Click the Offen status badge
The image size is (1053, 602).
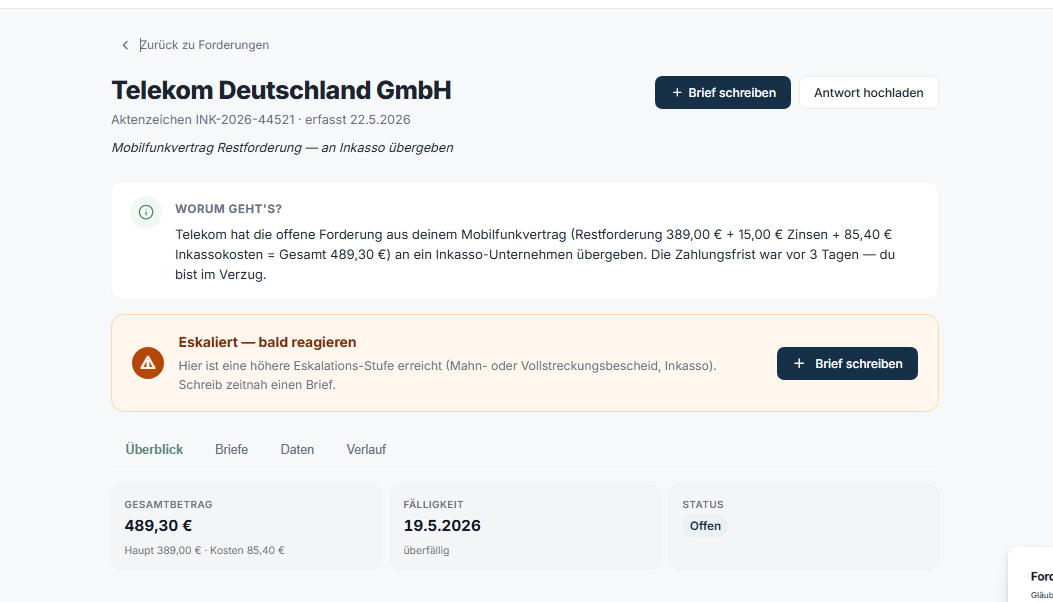pos(705,526)
